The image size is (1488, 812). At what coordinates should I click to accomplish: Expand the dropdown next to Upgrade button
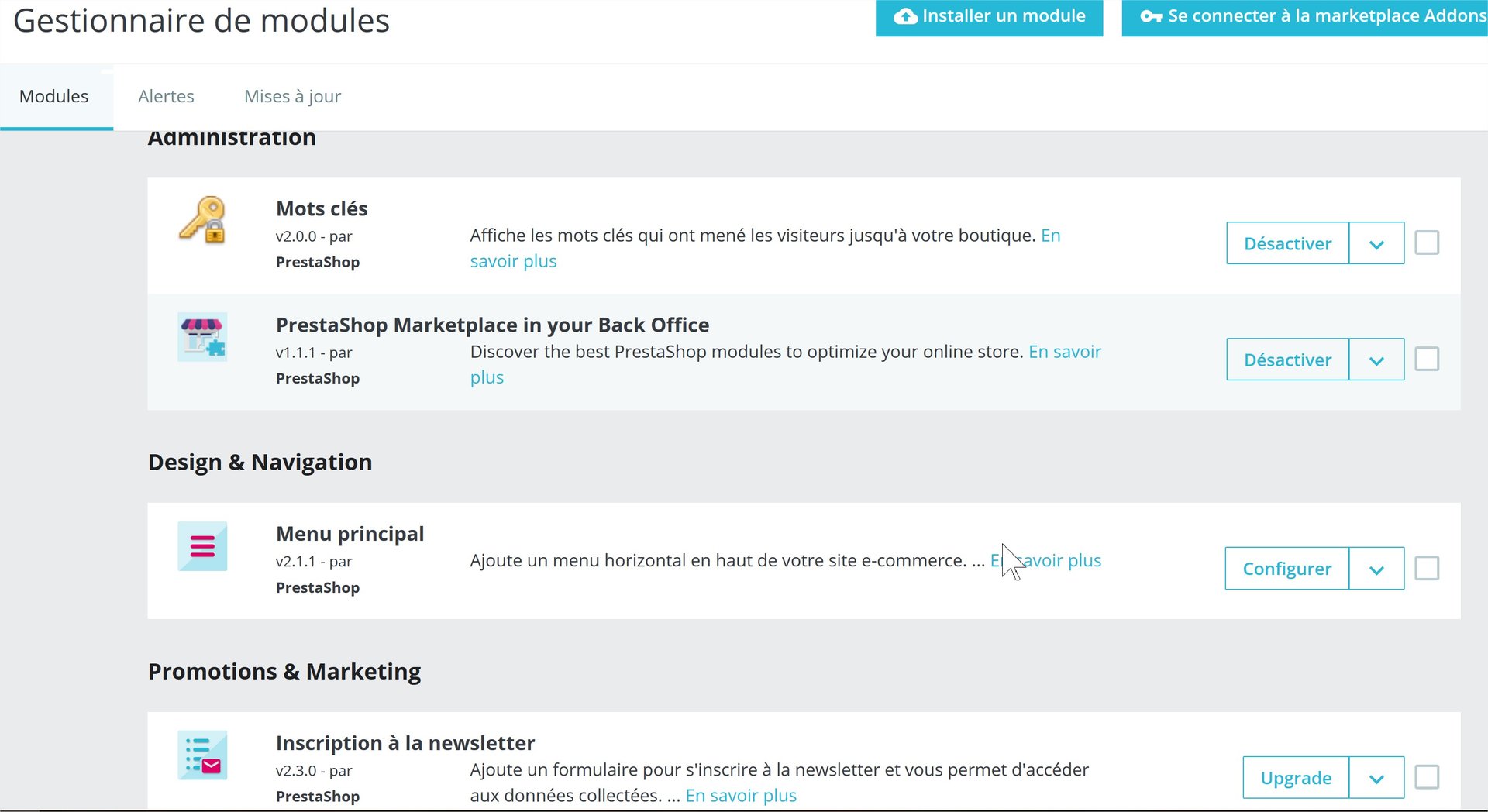1376,778
